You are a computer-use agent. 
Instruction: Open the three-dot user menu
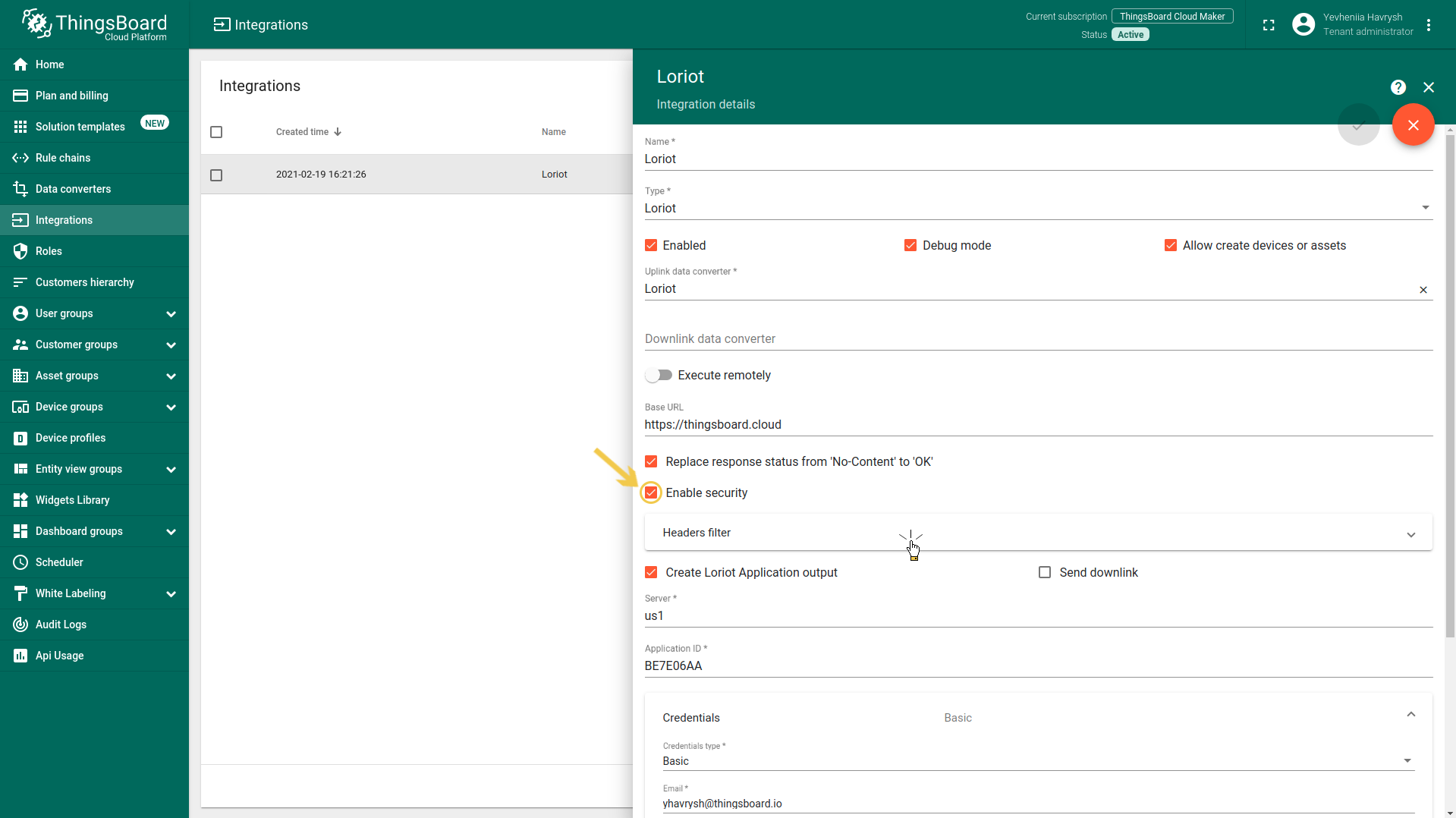tap(1429, 25)
